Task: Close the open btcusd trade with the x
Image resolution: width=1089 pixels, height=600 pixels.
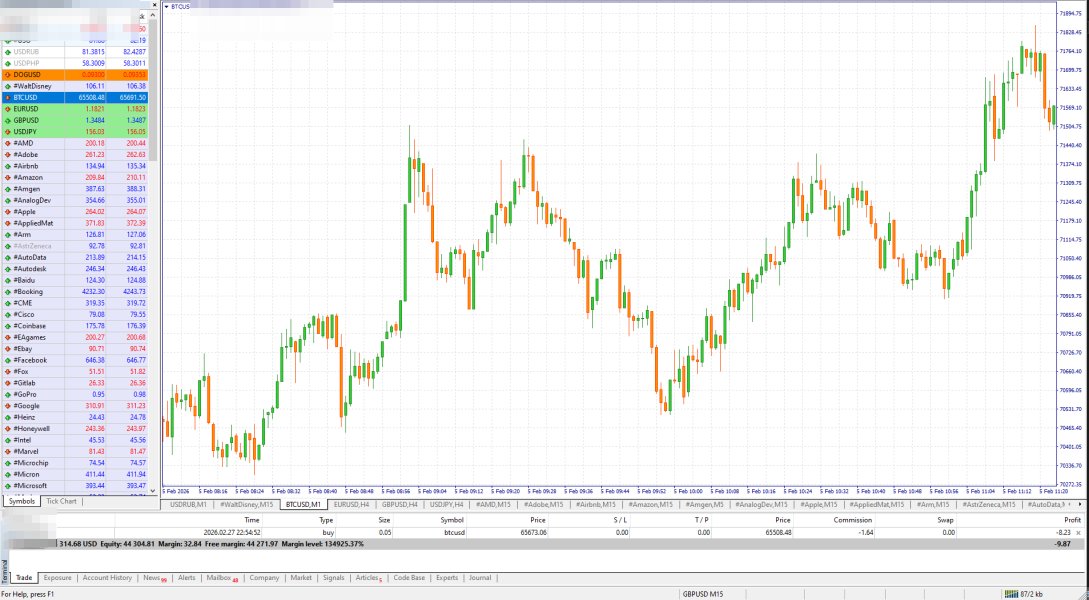Action: coord(1078,533)
